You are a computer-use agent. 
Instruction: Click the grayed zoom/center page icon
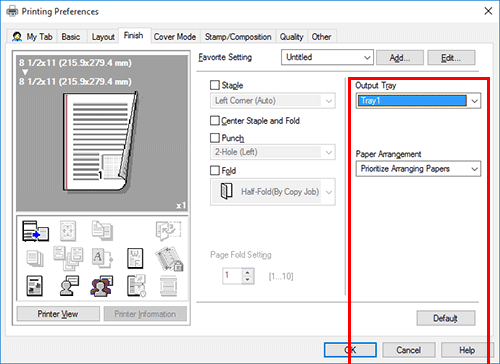point(68,231)
